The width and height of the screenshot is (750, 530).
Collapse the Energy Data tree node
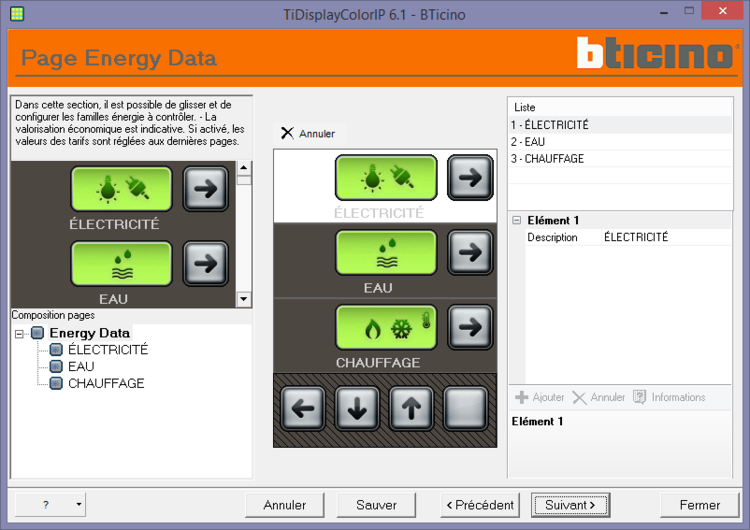point(19,334)
